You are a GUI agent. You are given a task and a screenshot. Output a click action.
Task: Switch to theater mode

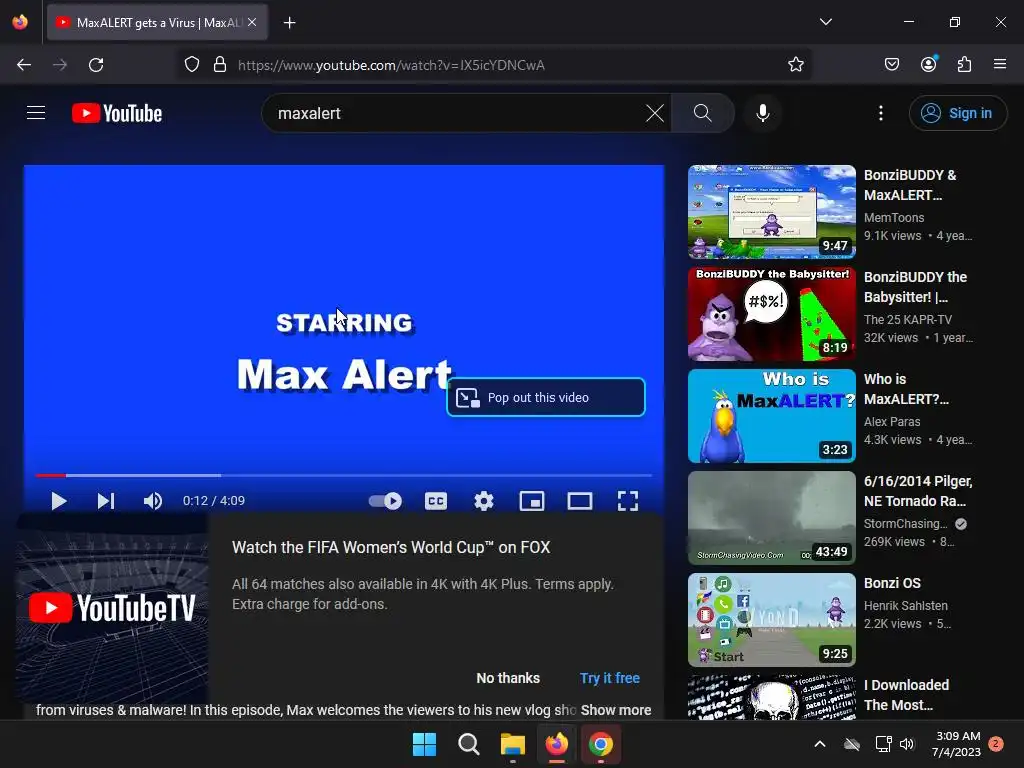coord(580,501)
